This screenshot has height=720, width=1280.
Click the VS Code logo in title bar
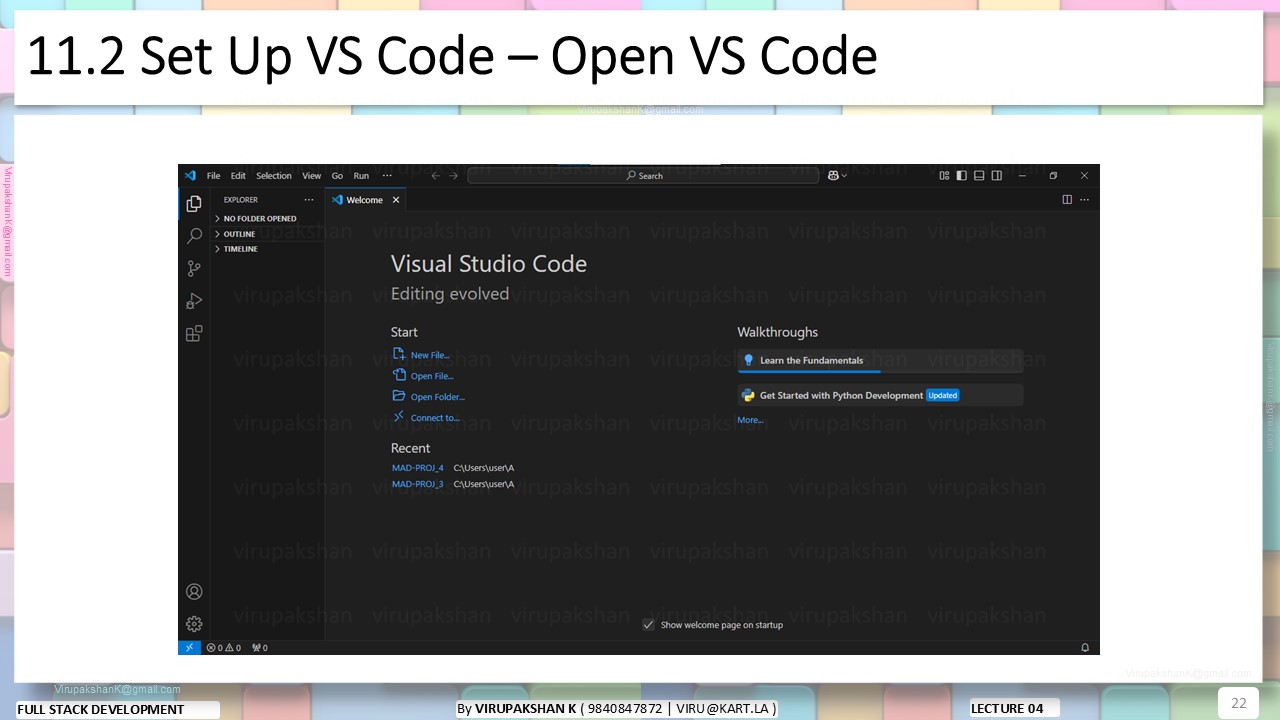pyautogui.click(x=190, y=175)
